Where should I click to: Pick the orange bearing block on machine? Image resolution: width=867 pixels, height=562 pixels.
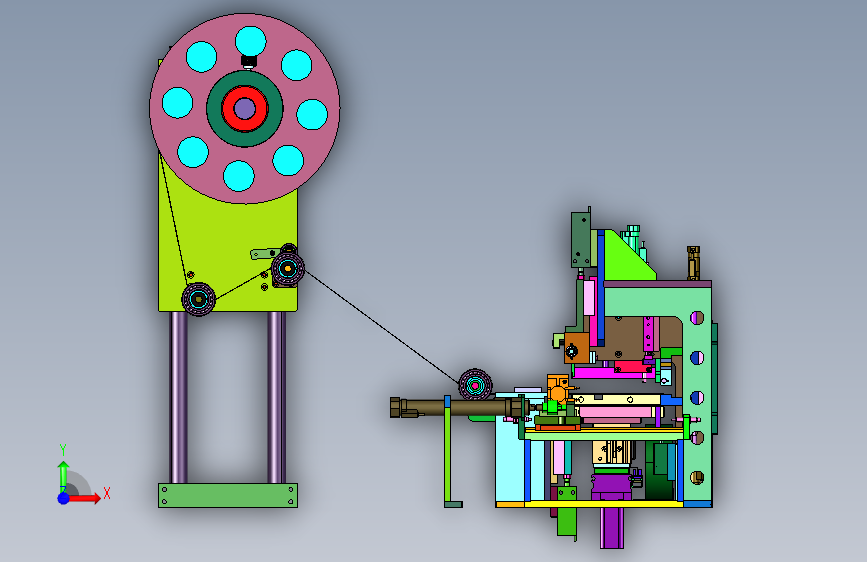[x=577, y=347]
